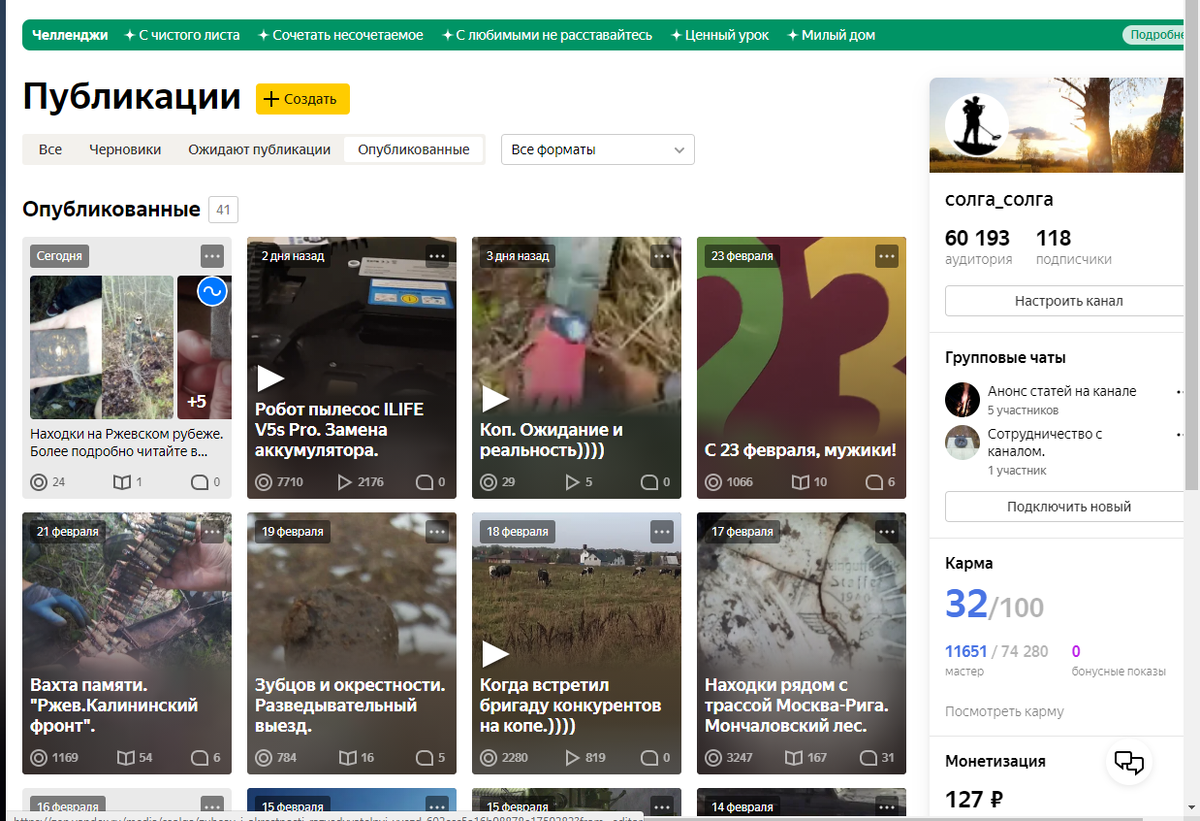
Task: Click the channel avatar with metal detectorist silhouette
Action: tap(979, 124)
